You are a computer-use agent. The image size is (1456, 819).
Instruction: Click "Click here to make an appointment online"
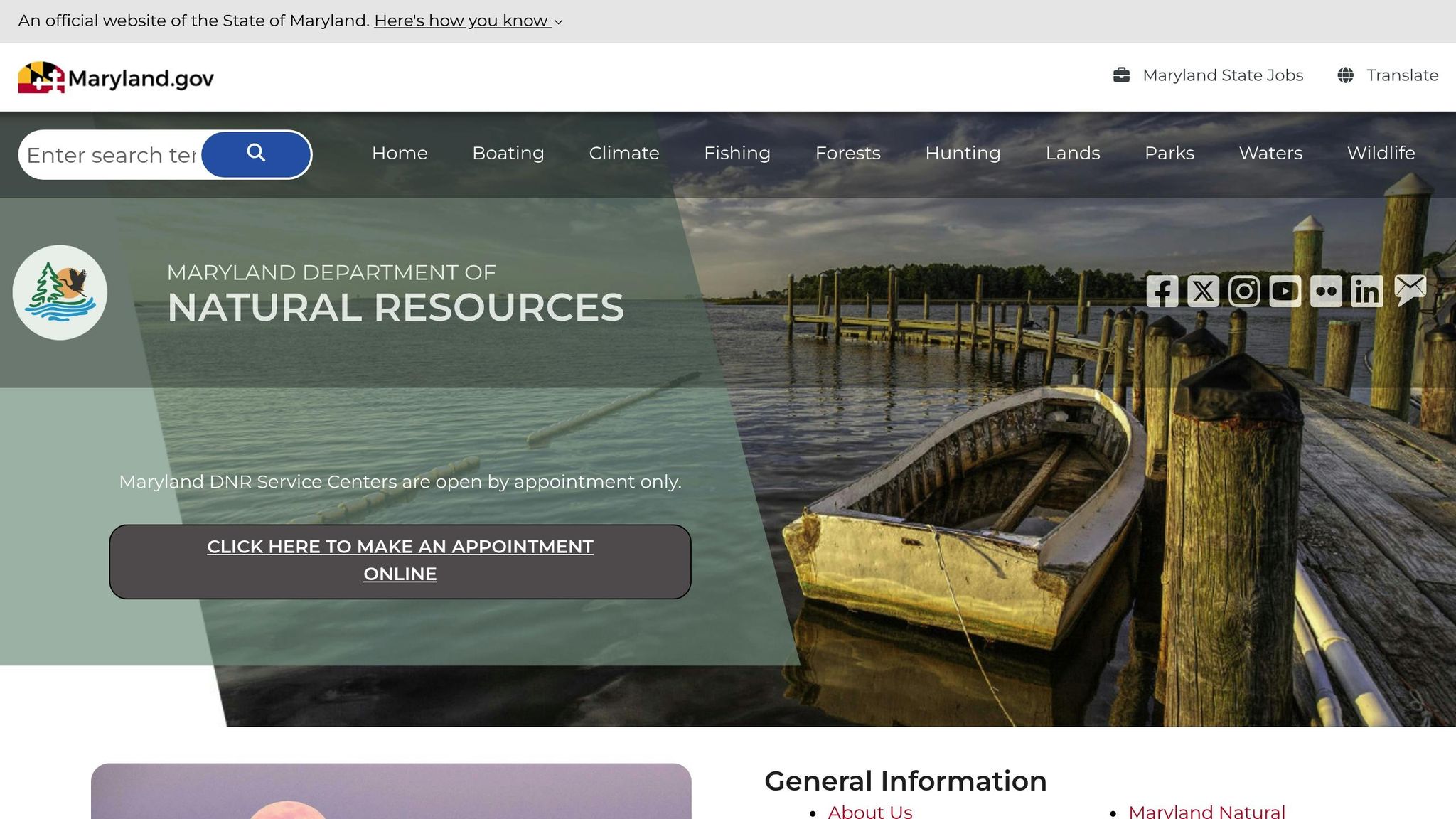tap(400, 561)
